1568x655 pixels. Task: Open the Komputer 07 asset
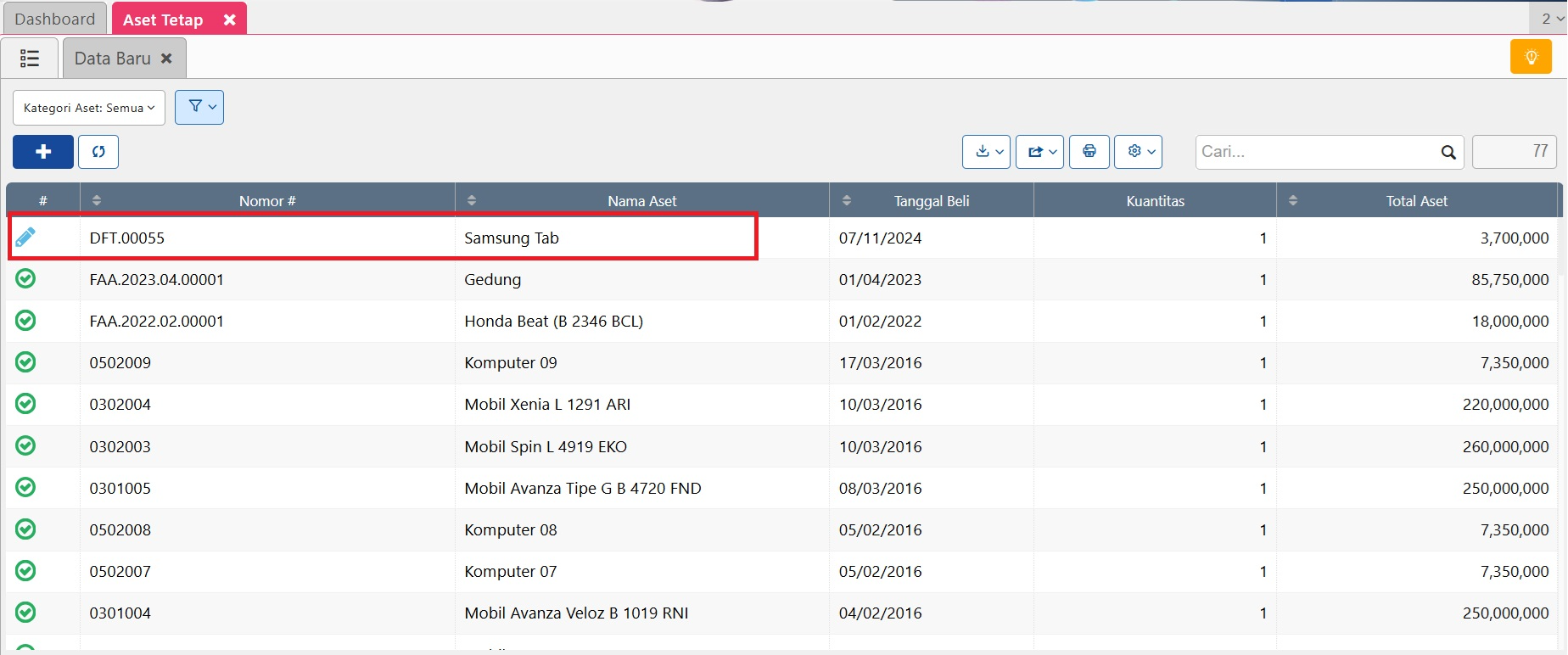pyautogui.click(x=511, y=572)
